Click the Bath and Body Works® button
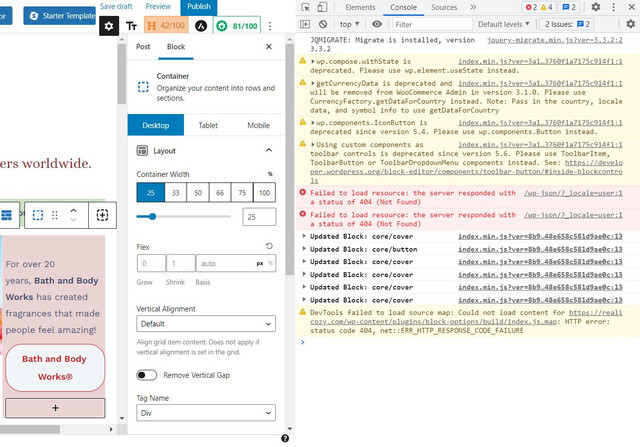640x447 pixels. (x=55, y=367)
